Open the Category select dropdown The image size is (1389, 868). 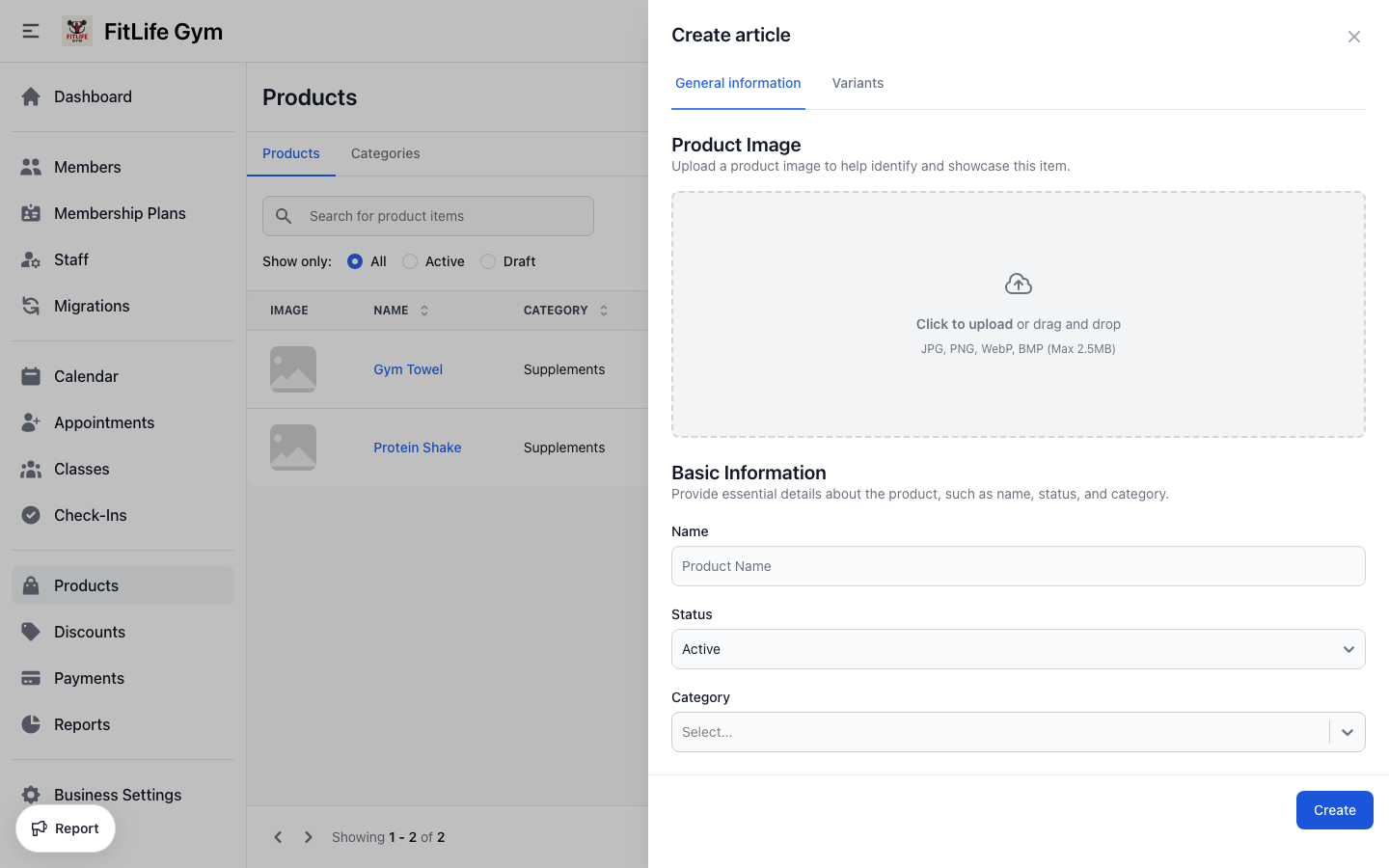(x=1018, y=732)
